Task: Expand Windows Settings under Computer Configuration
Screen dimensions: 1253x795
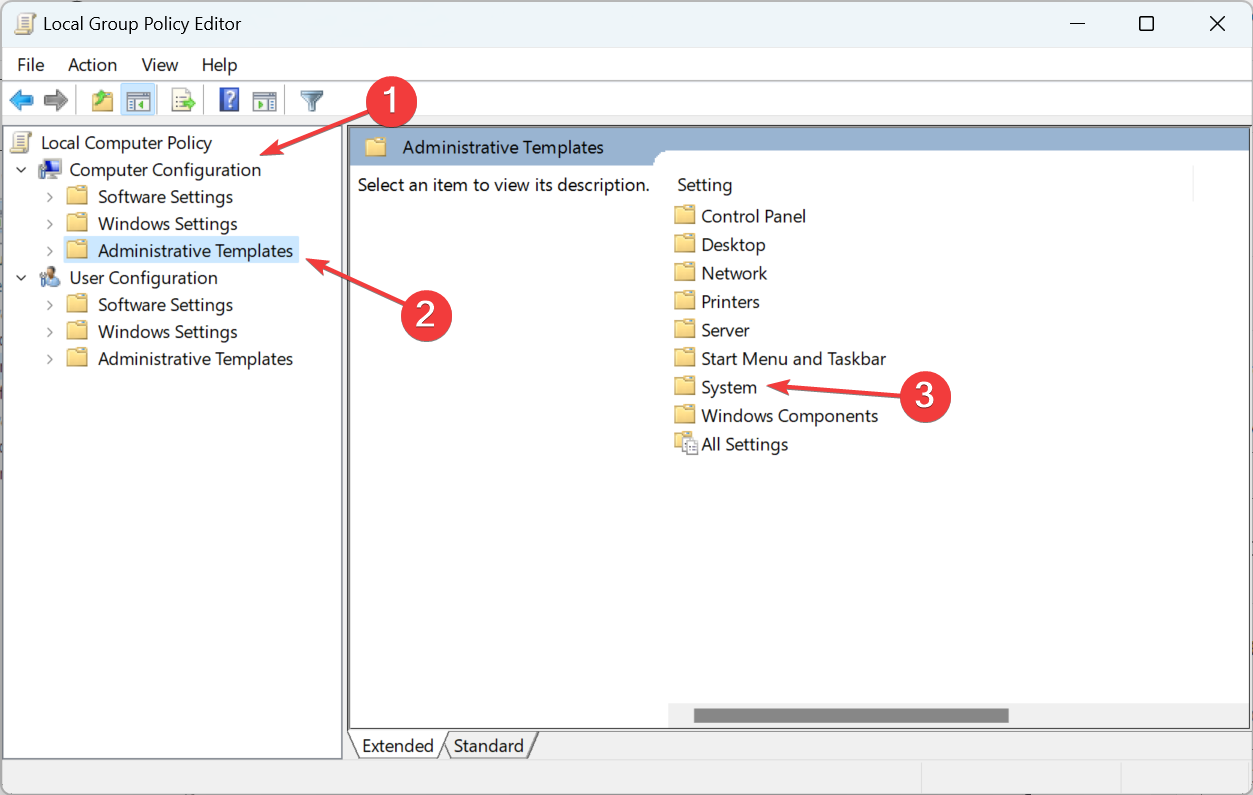Action: (50, 224)
